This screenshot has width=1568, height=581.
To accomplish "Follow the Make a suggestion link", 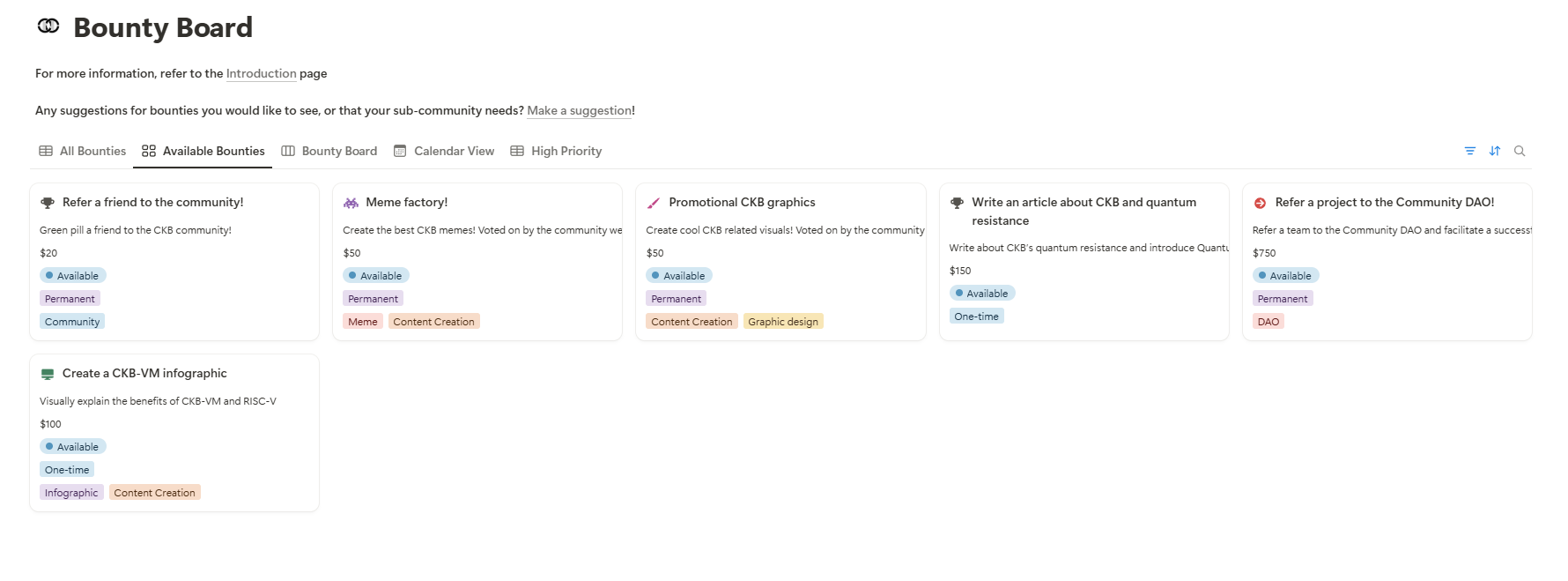I will click(579, 110).
